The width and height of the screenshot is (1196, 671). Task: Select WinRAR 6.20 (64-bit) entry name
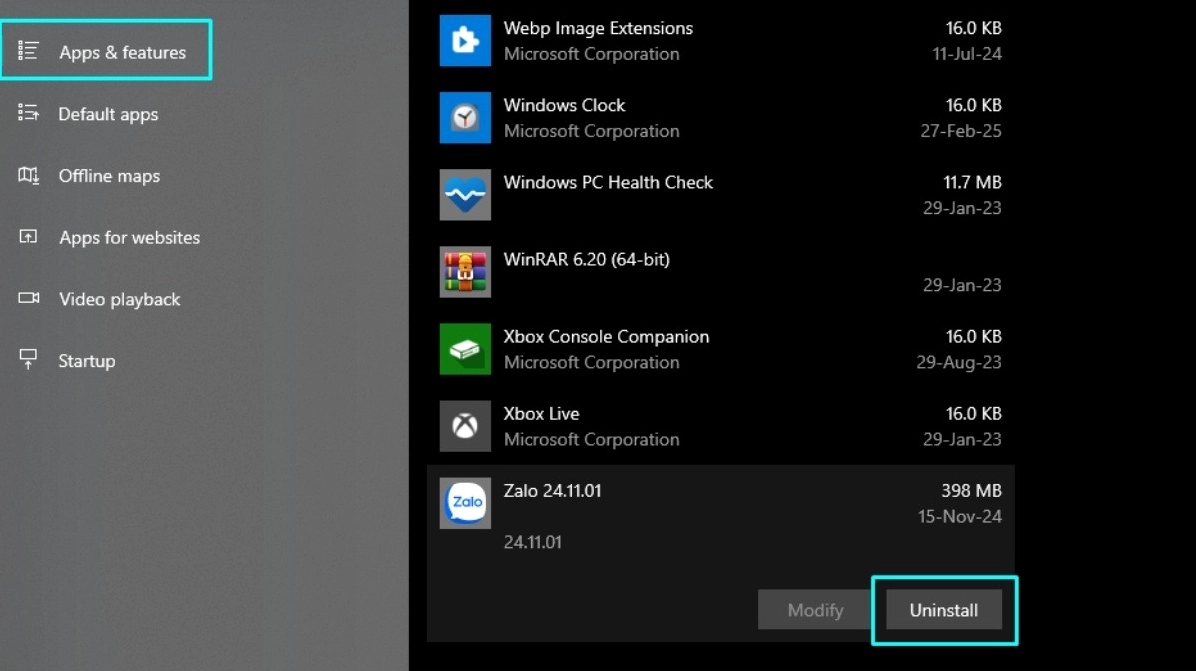[x=587, y=260]
